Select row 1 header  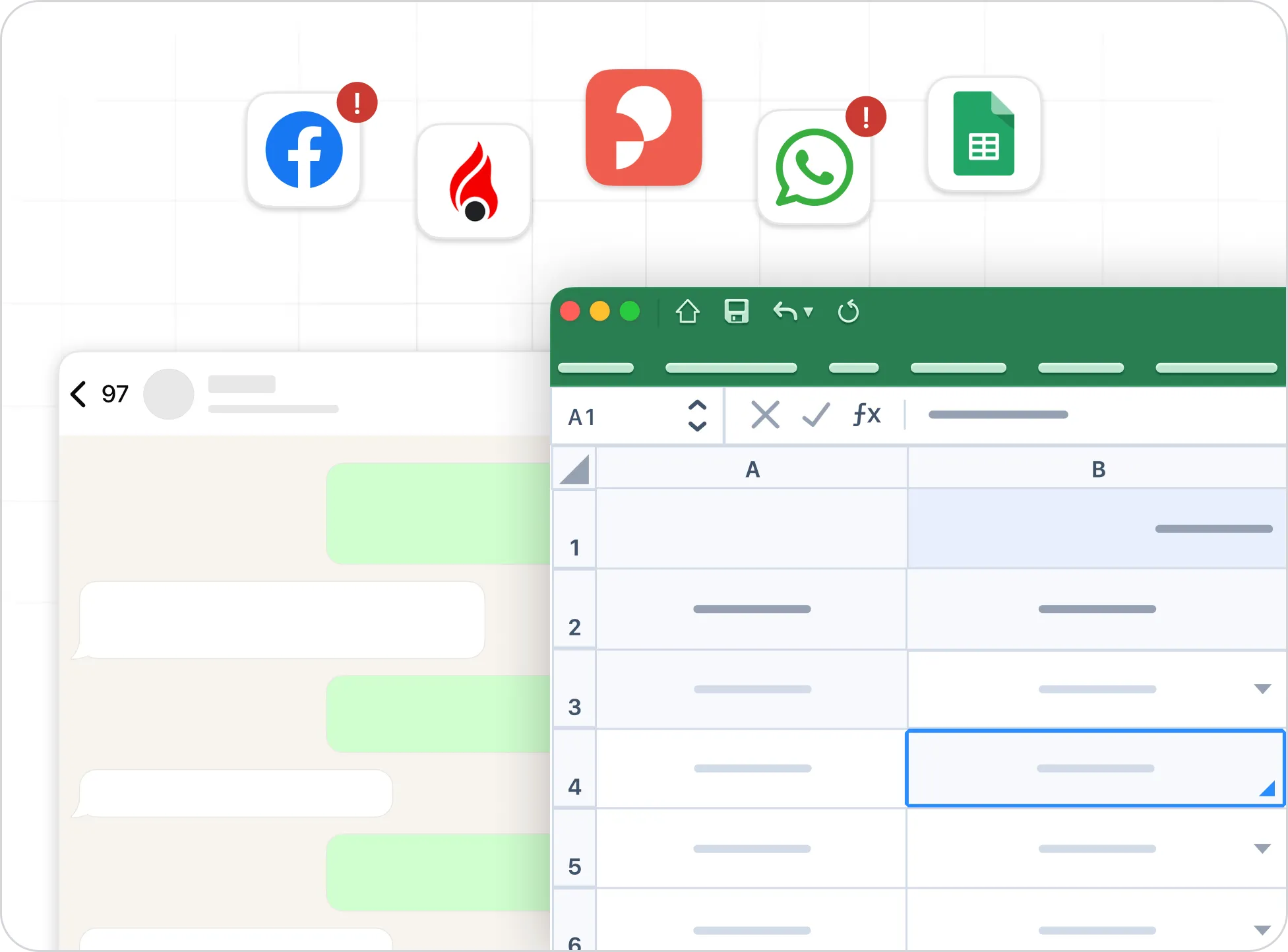574,529
